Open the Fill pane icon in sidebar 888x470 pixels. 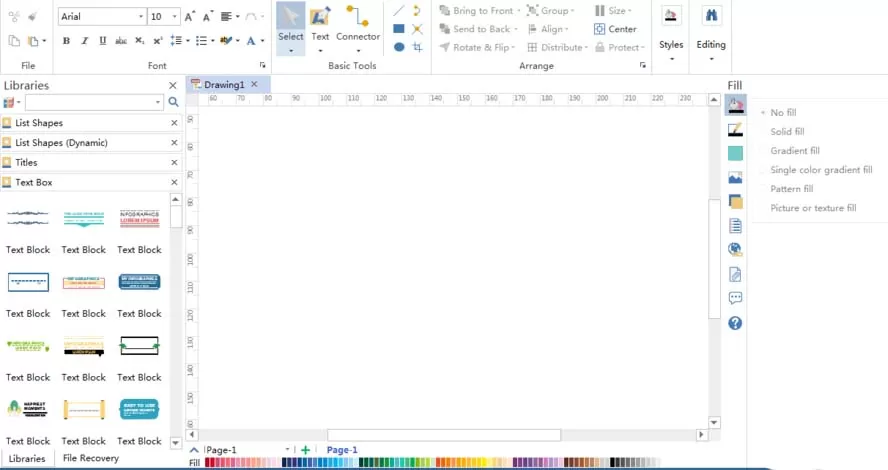(x=735, y=106)
